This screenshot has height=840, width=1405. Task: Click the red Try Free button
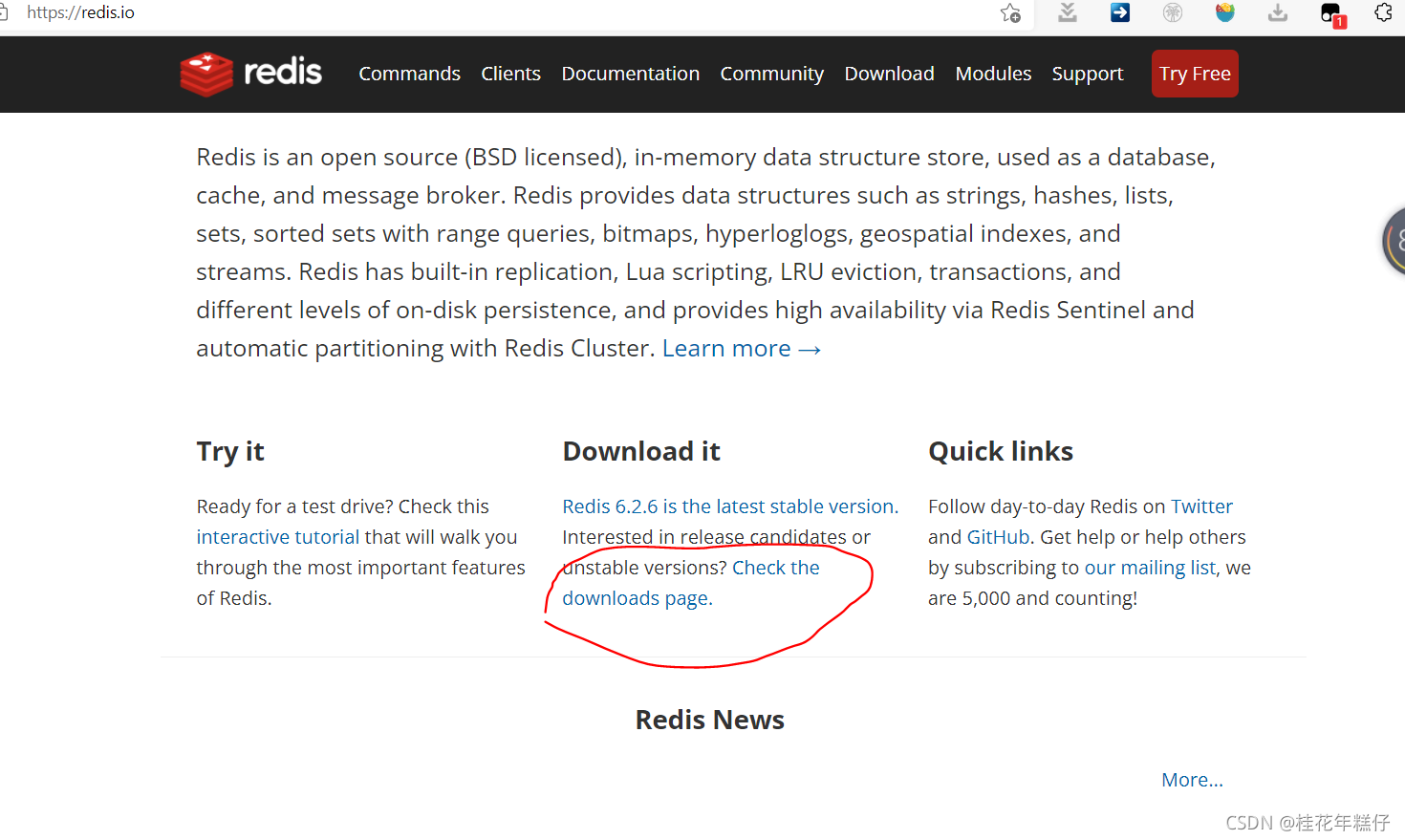(1195, 74)
